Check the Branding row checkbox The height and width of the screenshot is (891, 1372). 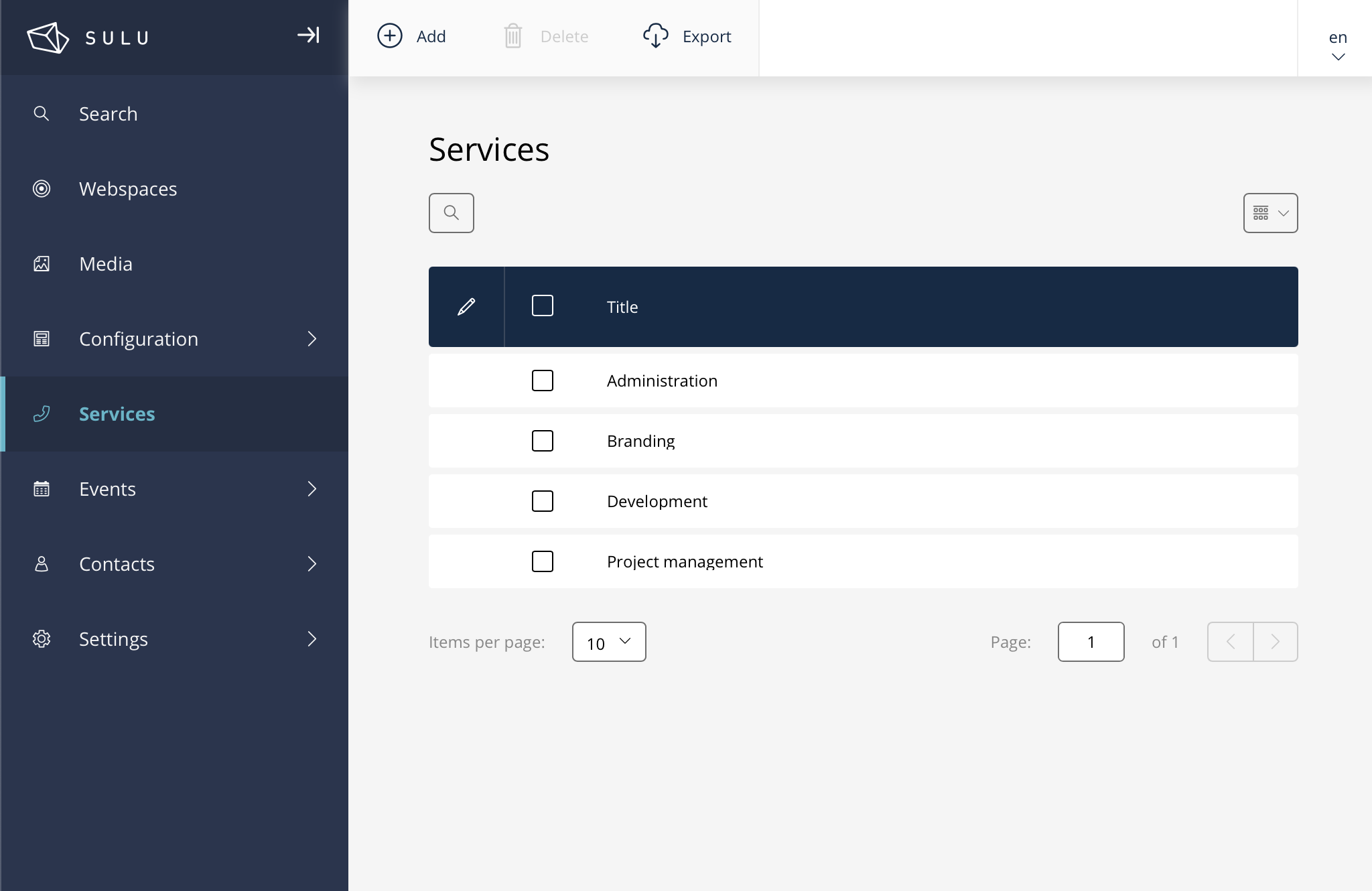click(x=542, y=441)
